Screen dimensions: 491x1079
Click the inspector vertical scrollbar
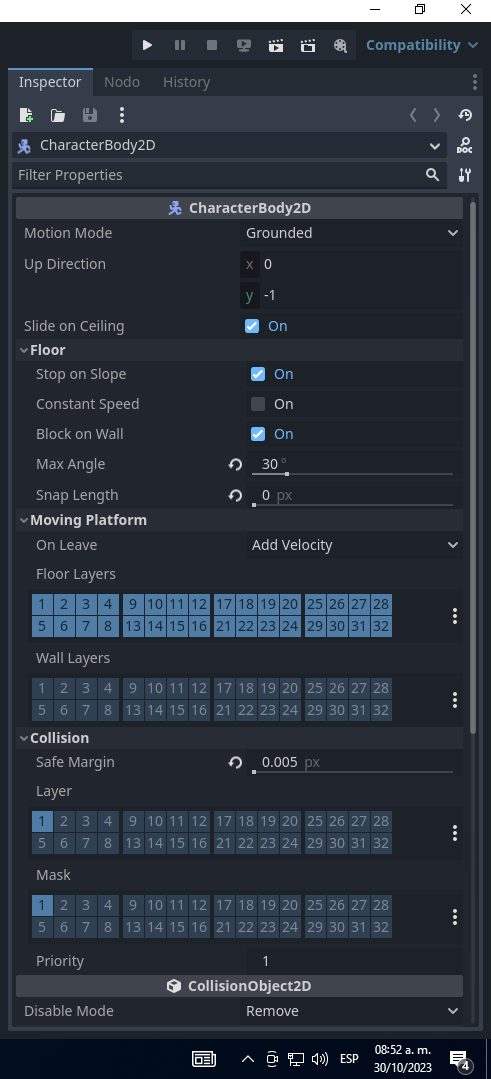(x=472, y=468)
